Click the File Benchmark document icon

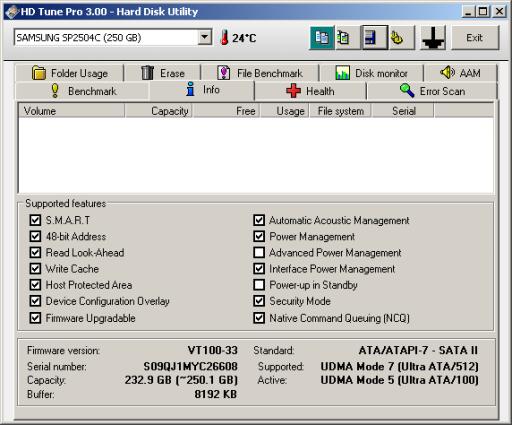[x=223, y=72]
